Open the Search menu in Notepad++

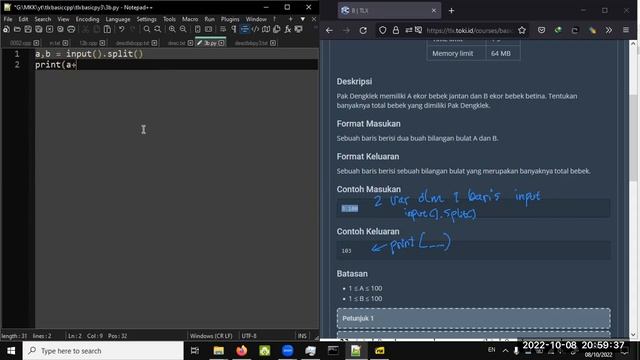(42, 19)
